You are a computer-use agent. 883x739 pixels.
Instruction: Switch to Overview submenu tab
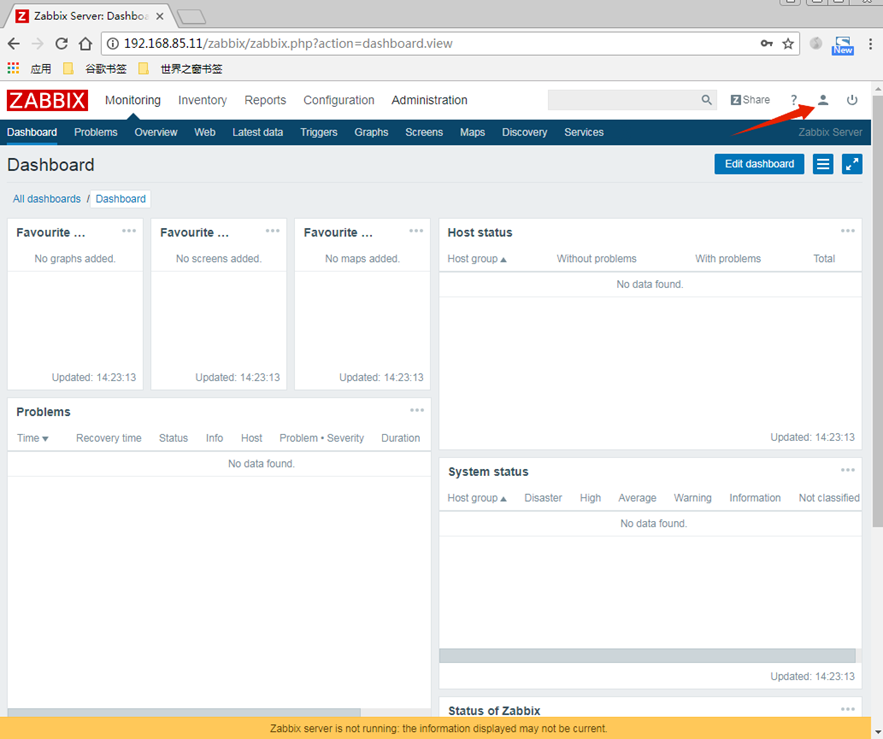(x=156, y=132)
